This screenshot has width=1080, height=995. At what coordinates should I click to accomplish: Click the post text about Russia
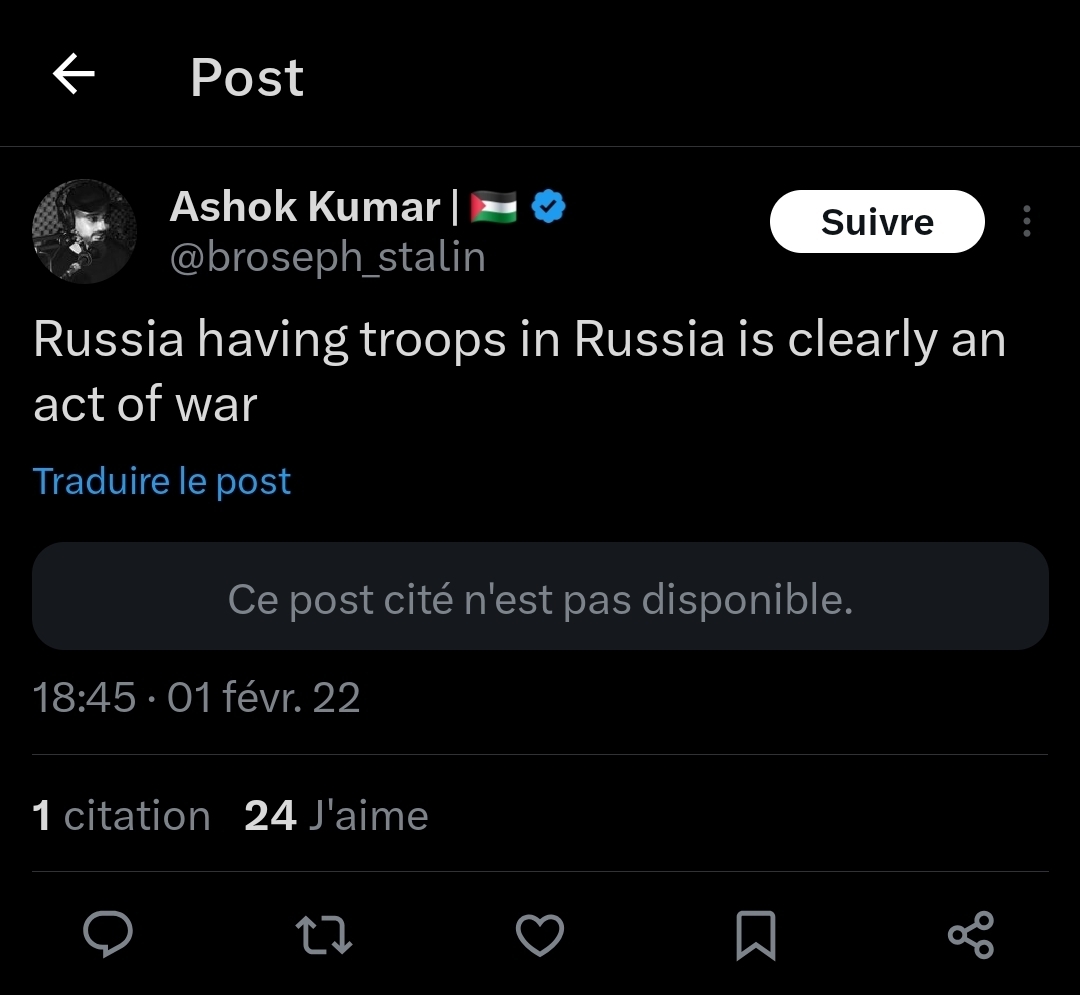(518, 371)
